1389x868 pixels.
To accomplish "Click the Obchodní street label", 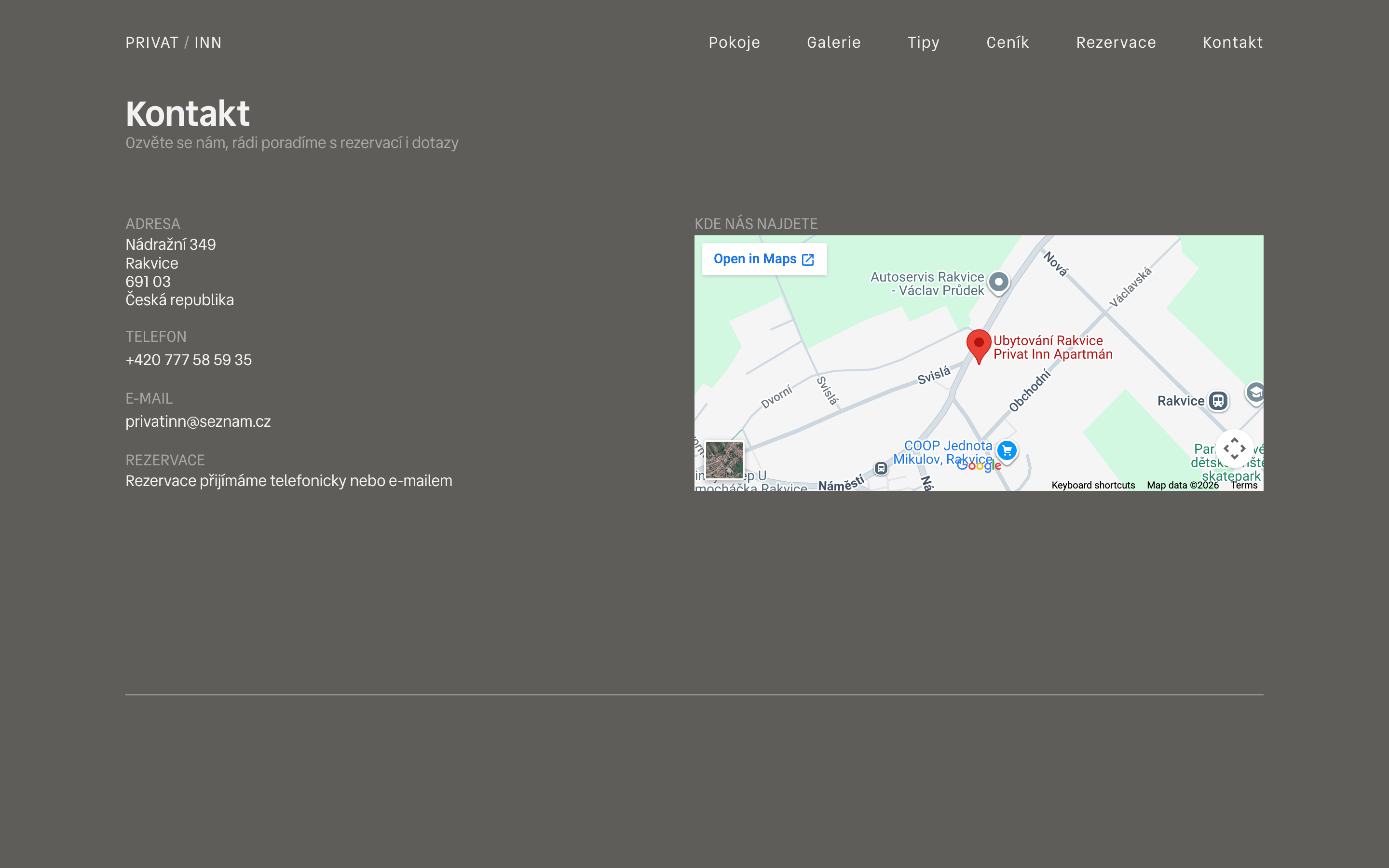I will click(1030, 391).
